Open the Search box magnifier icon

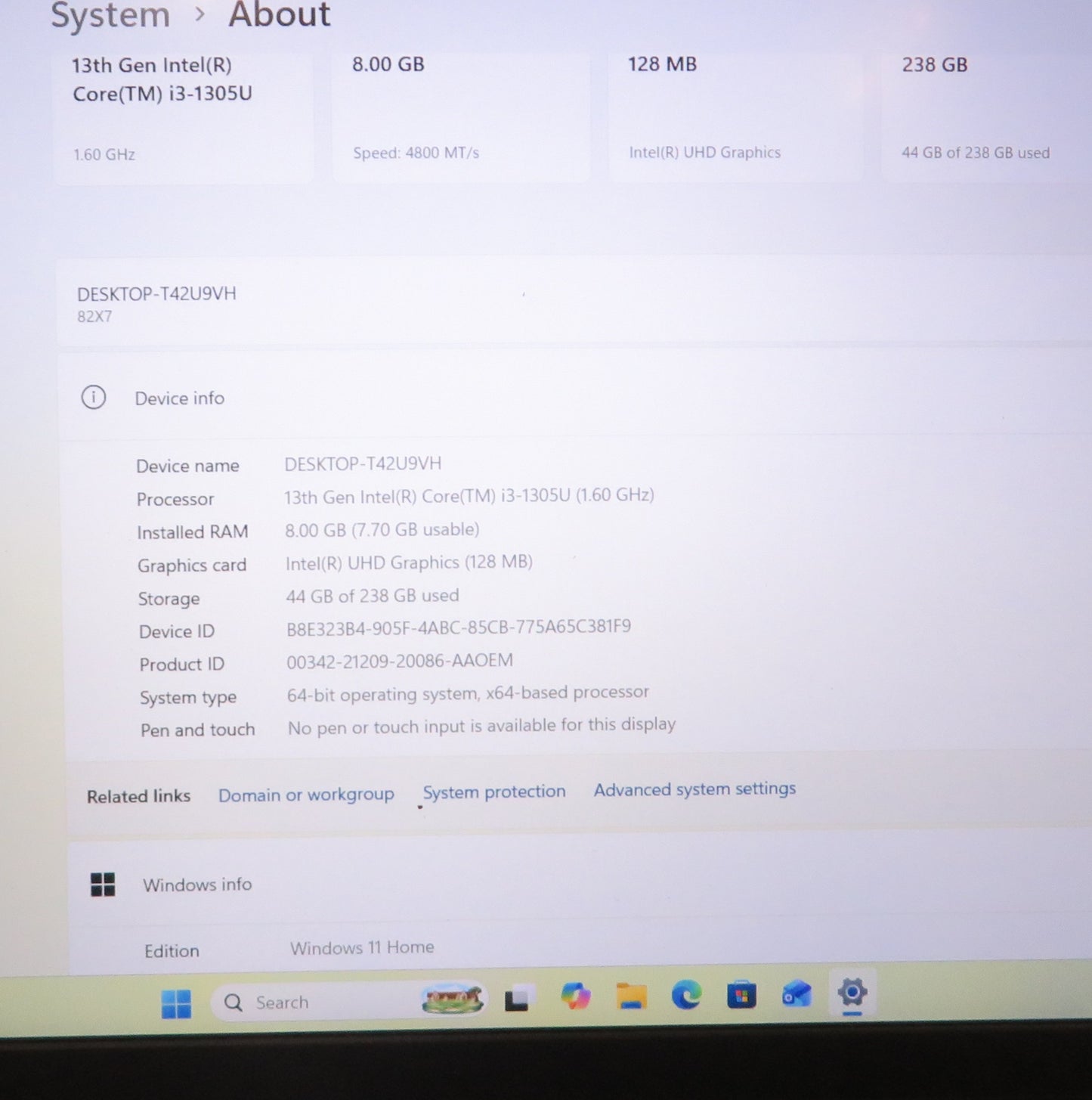pyautogui.click(x=234, y=1002)
